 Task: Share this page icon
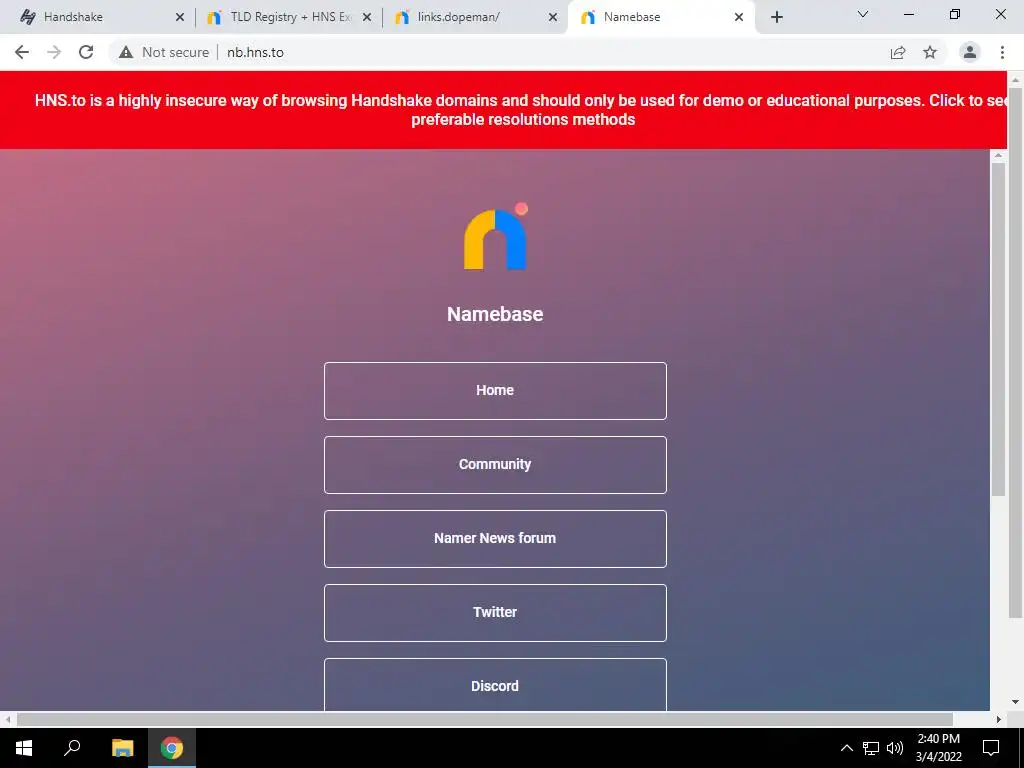(898, 52)
